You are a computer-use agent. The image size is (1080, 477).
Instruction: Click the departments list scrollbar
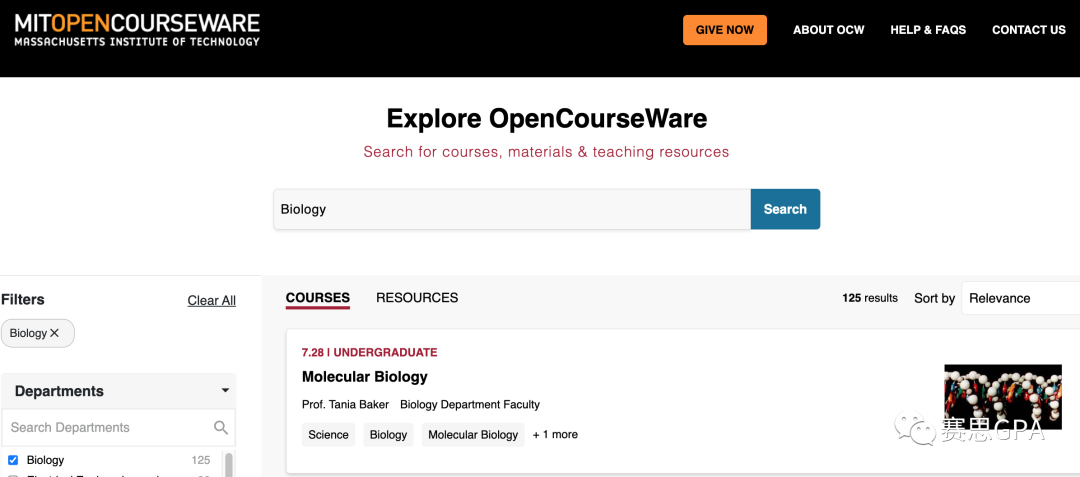pyautogui.click(x=229, y=464)
